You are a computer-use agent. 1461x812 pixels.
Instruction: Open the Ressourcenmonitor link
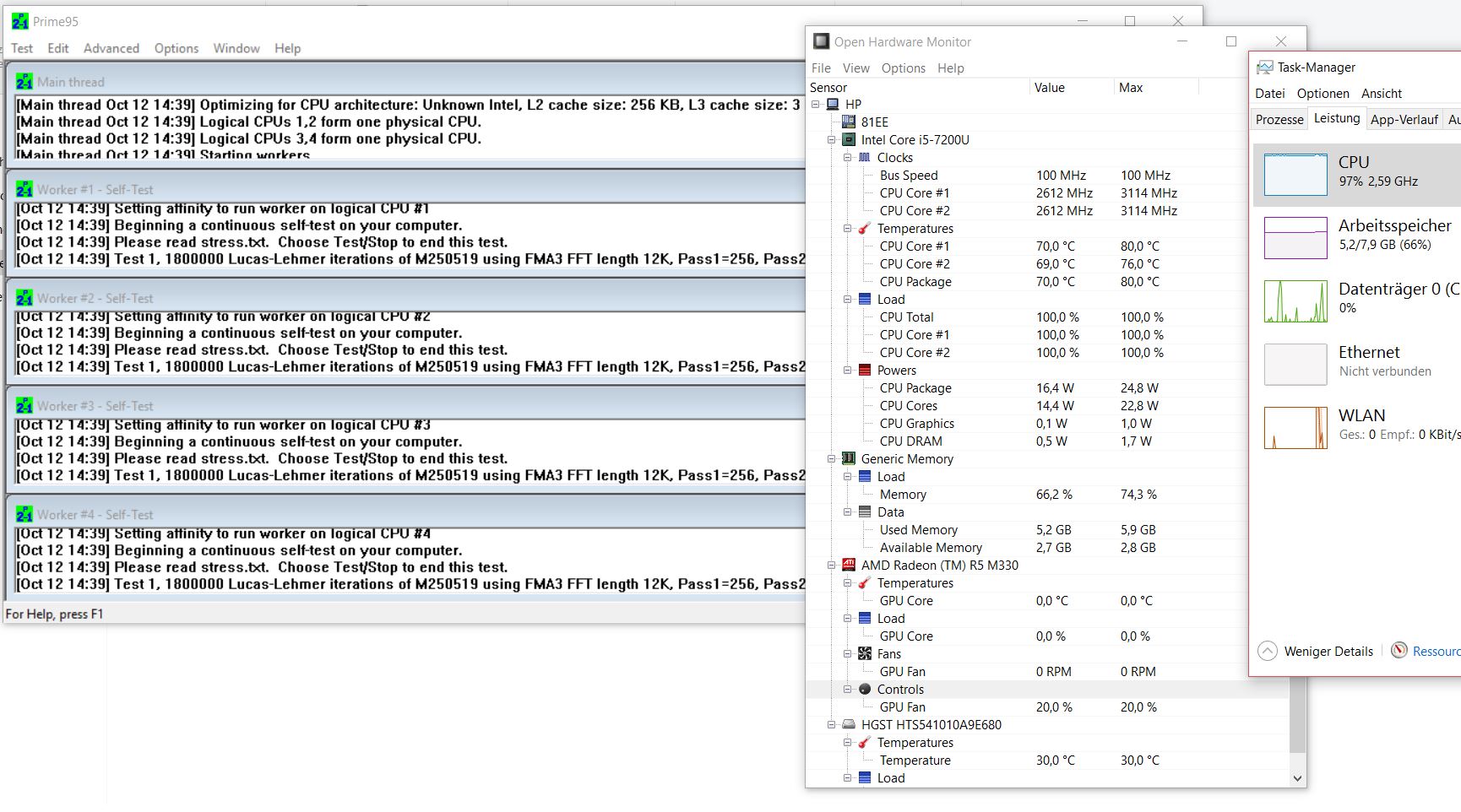pos(1437,652)
